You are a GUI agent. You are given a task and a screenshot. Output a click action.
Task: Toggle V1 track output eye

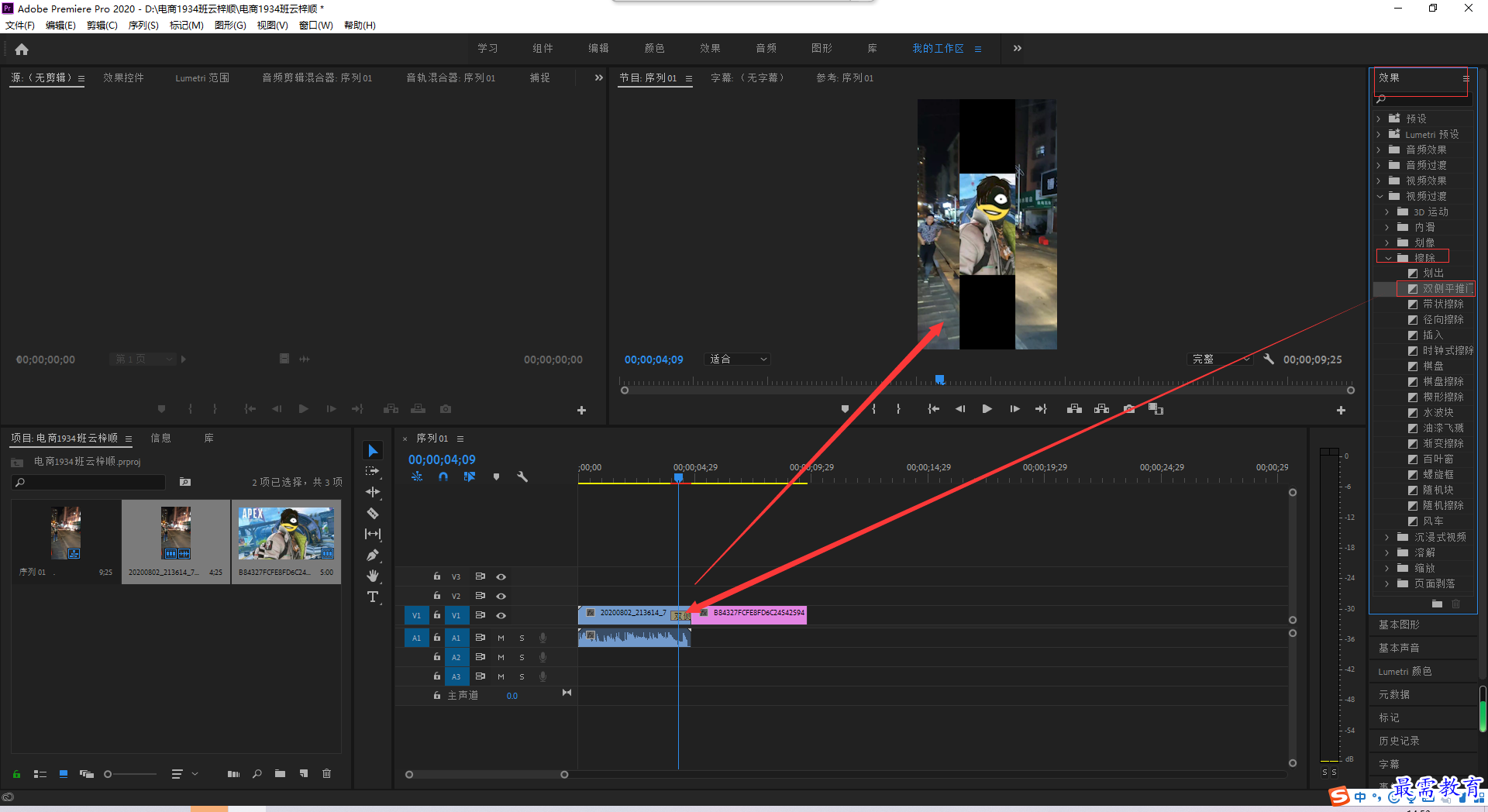501,615
